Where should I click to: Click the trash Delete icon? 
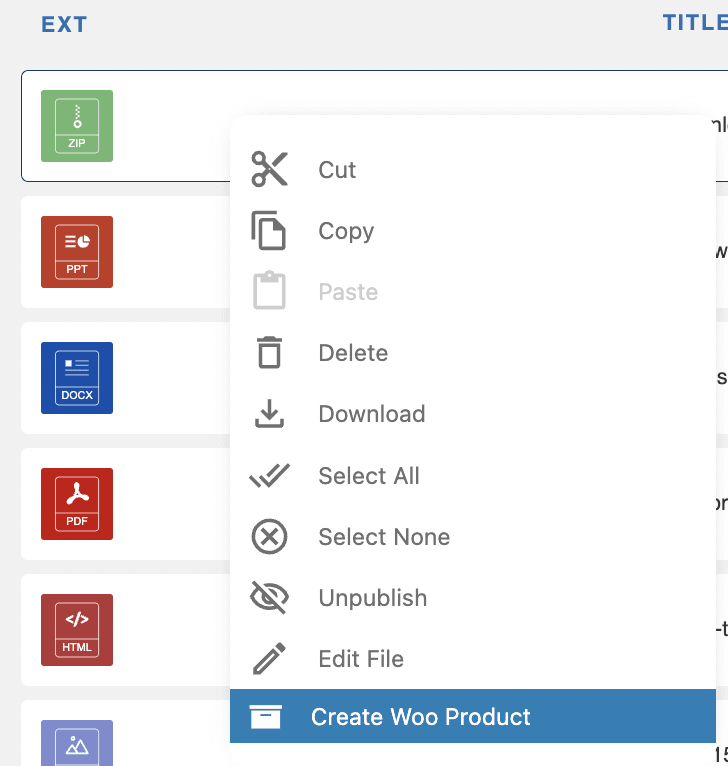(x=268, y=353)
